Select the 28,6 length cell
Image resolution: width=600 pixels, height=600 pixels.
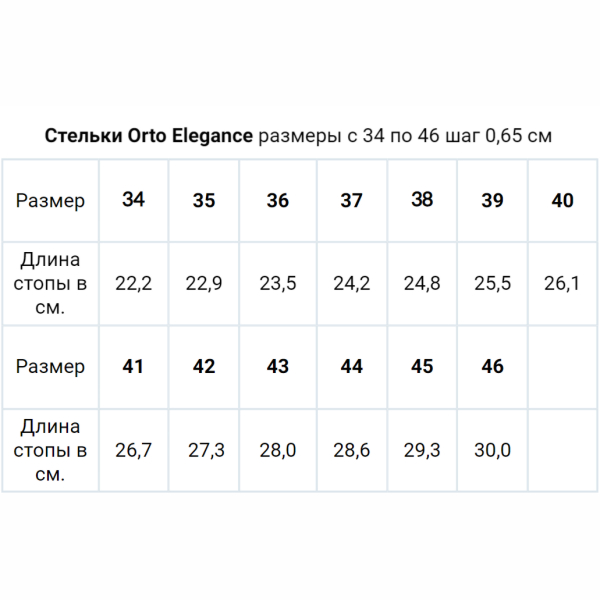351,450
